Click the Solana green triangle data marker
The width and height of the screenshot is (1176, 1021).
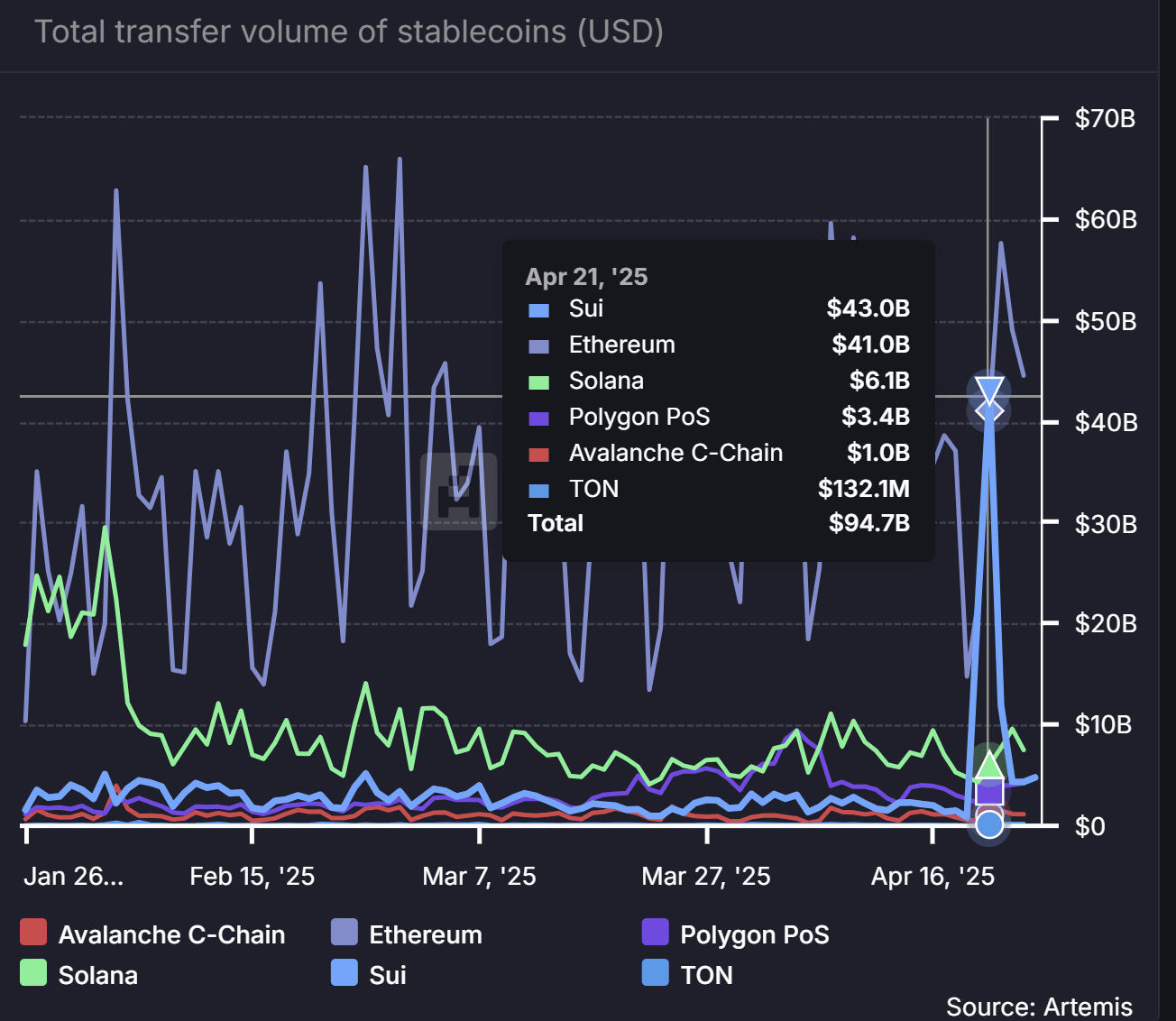pyautogui.click(x=989, y=765)
